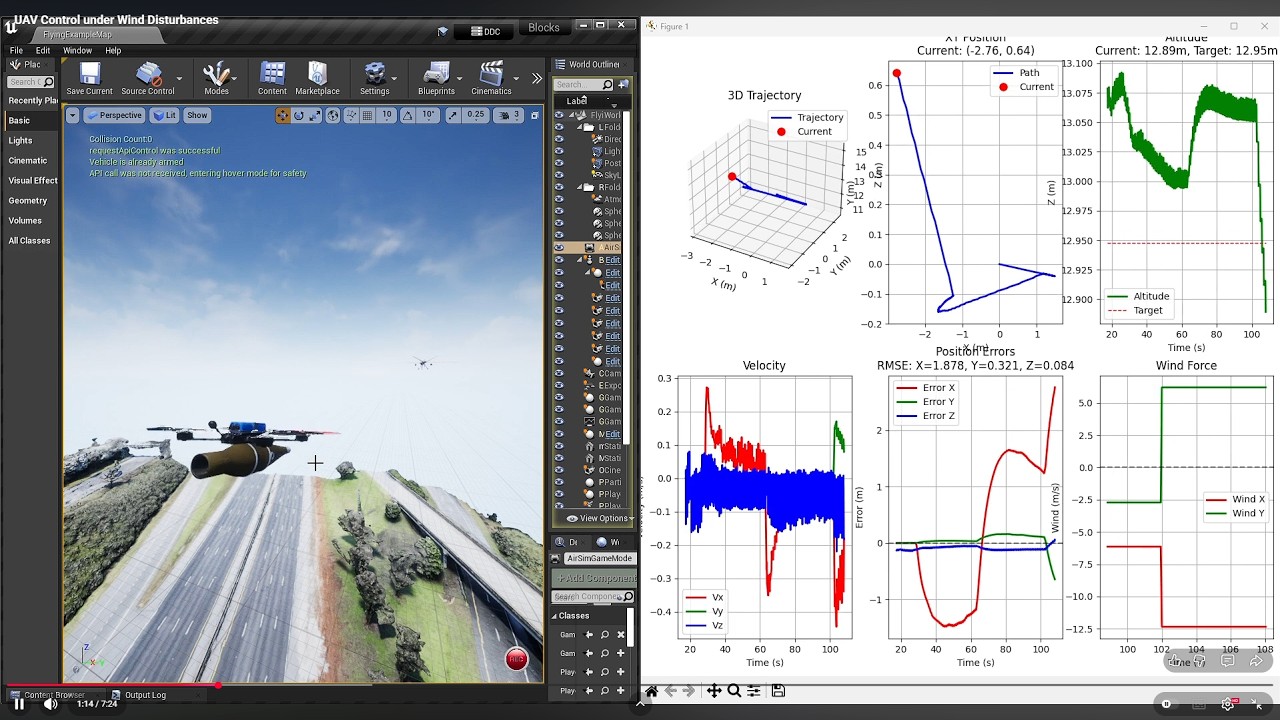Click matplotlib Home reset view icon
Viewport: 1280px width, 720px height.
click(652, 691)
